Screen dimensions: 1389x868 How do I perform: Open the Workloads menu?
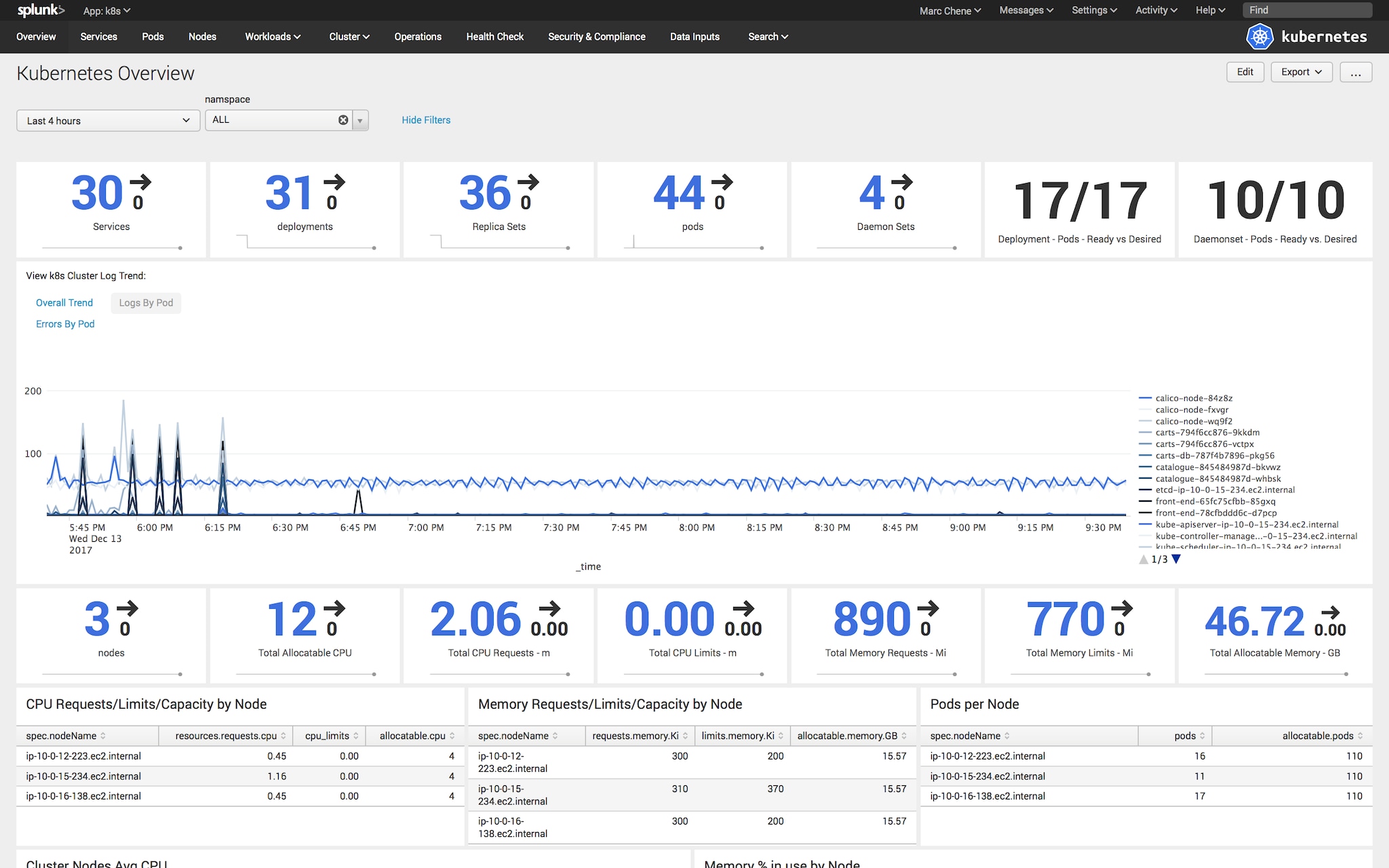coord(272,37)
